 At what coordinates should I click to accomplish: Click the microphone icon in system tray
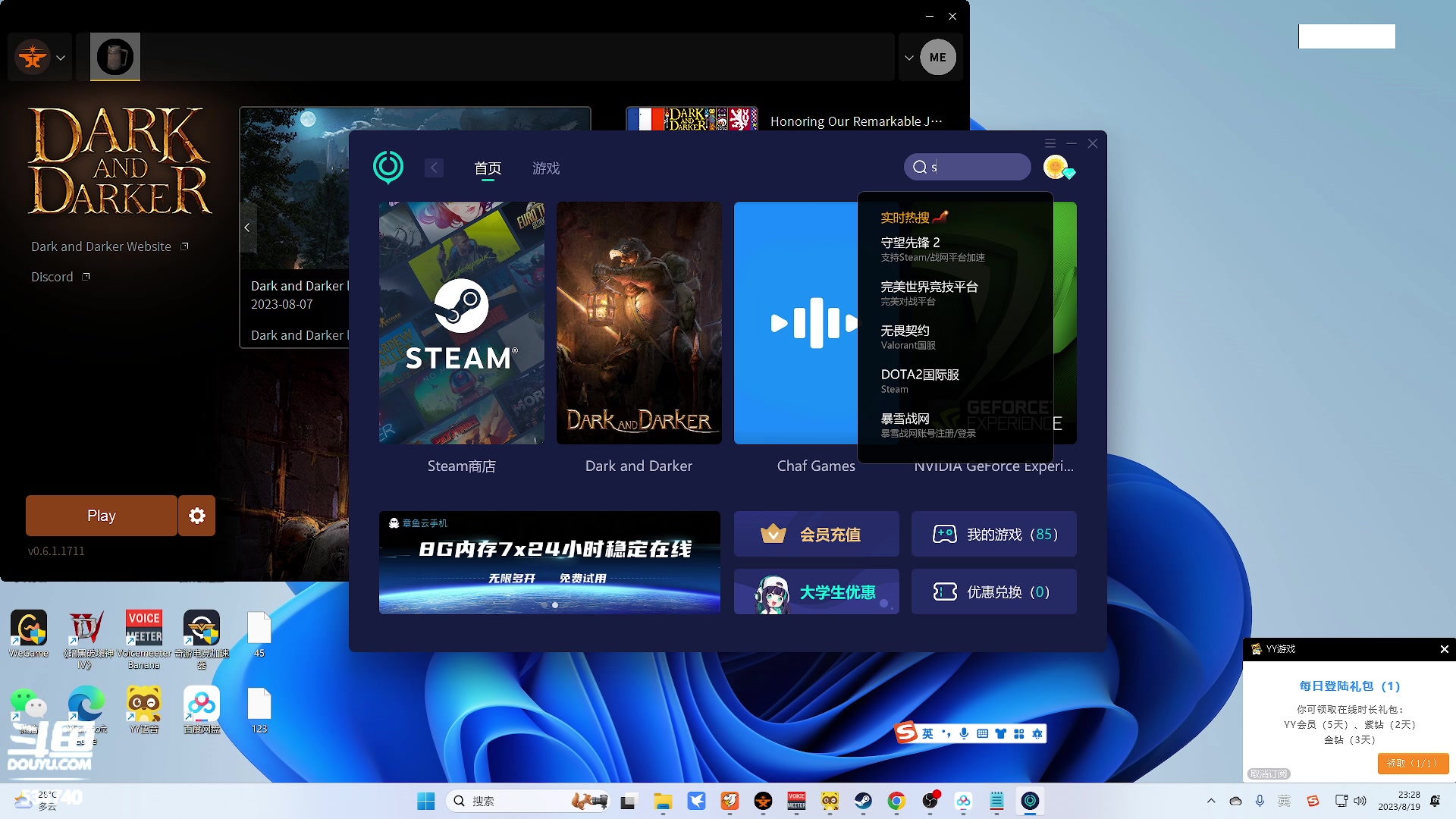click(1260, 801)
